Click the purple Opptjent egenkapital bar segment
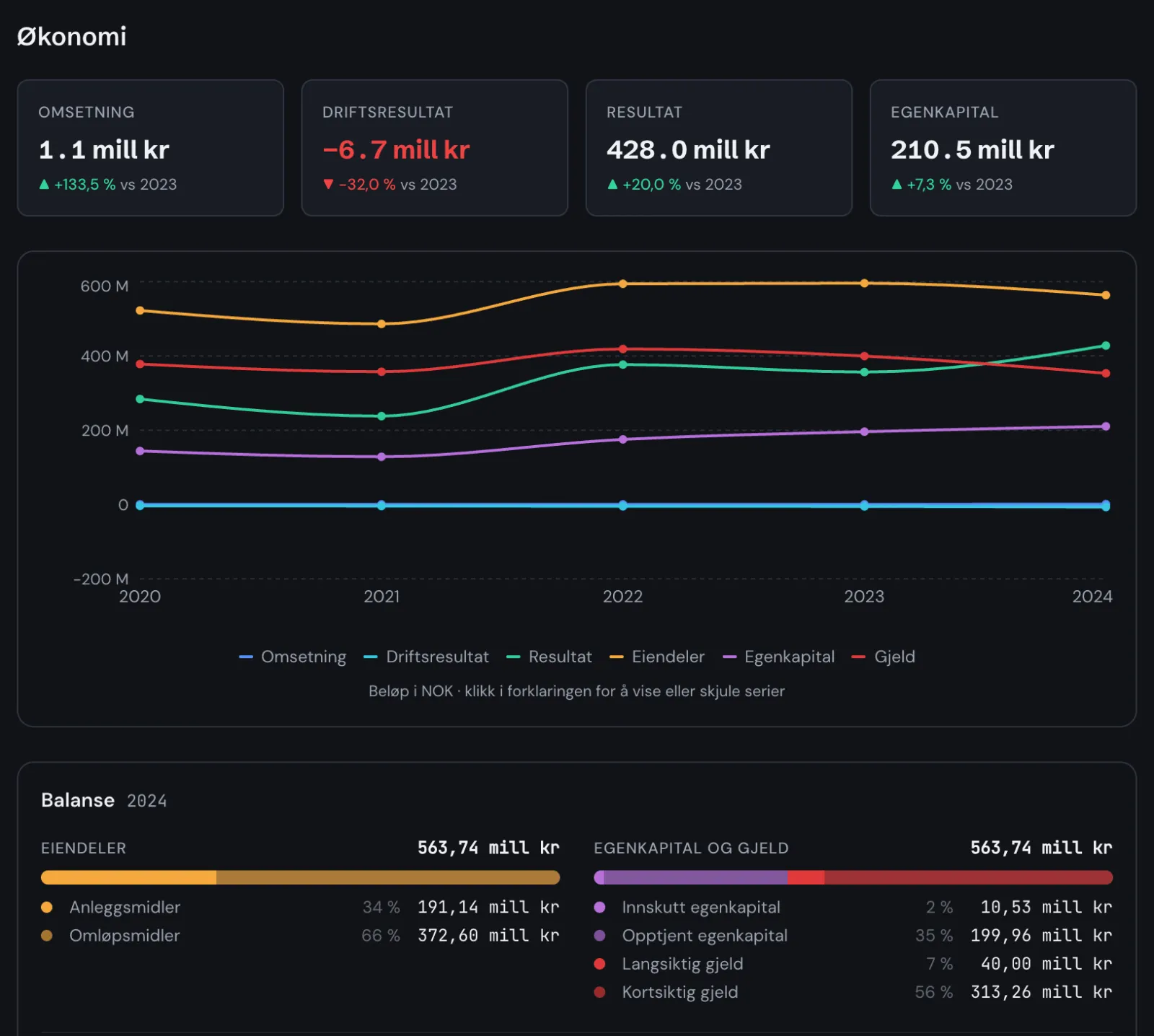This screenshot has height=1036, width=1154. tap(695, 877)
